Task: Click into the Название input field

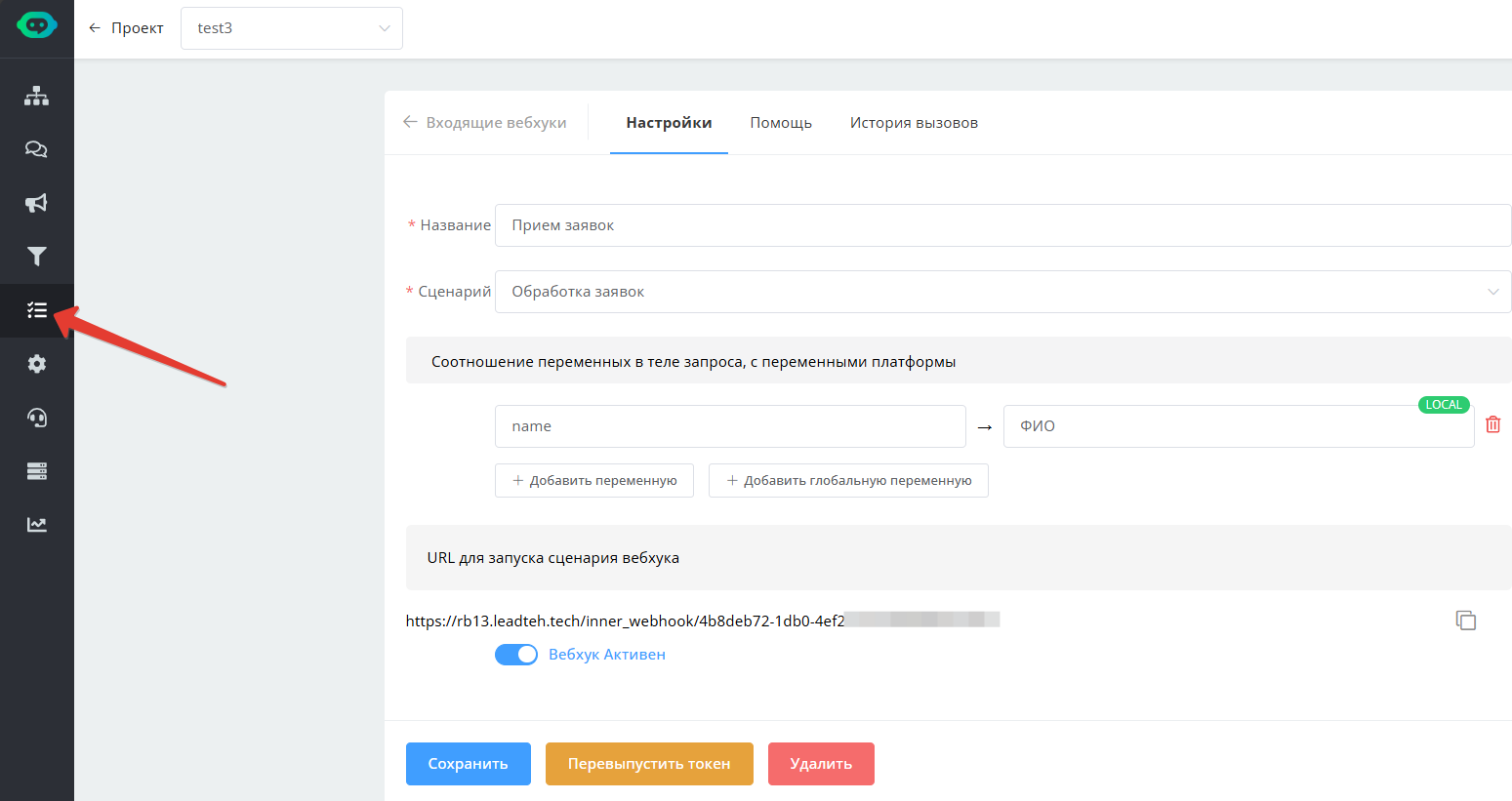Action: (1002, 225)
